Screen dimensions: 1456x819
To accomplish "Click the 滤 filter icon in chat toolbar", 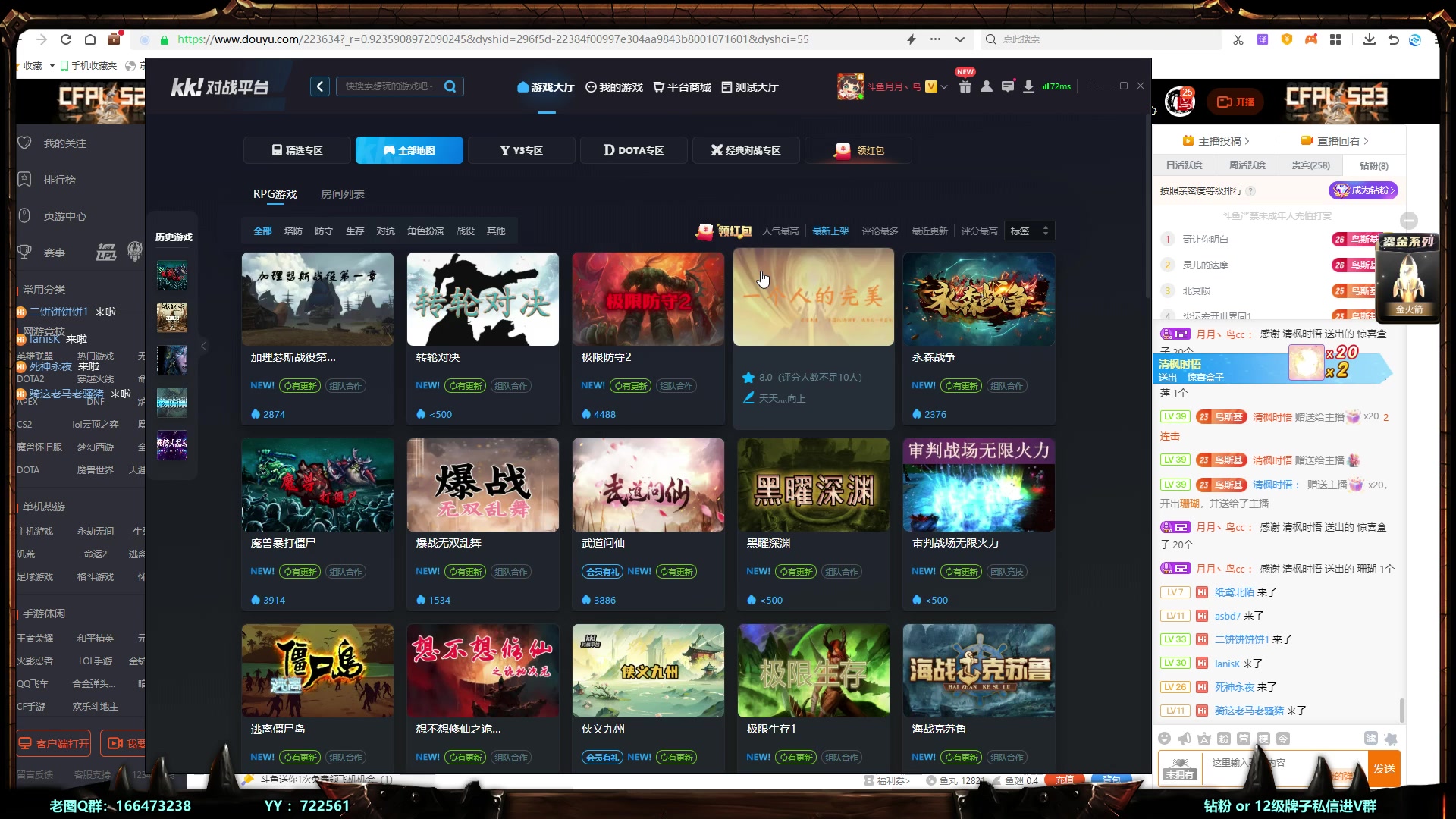I will [x=1371, y=738].
